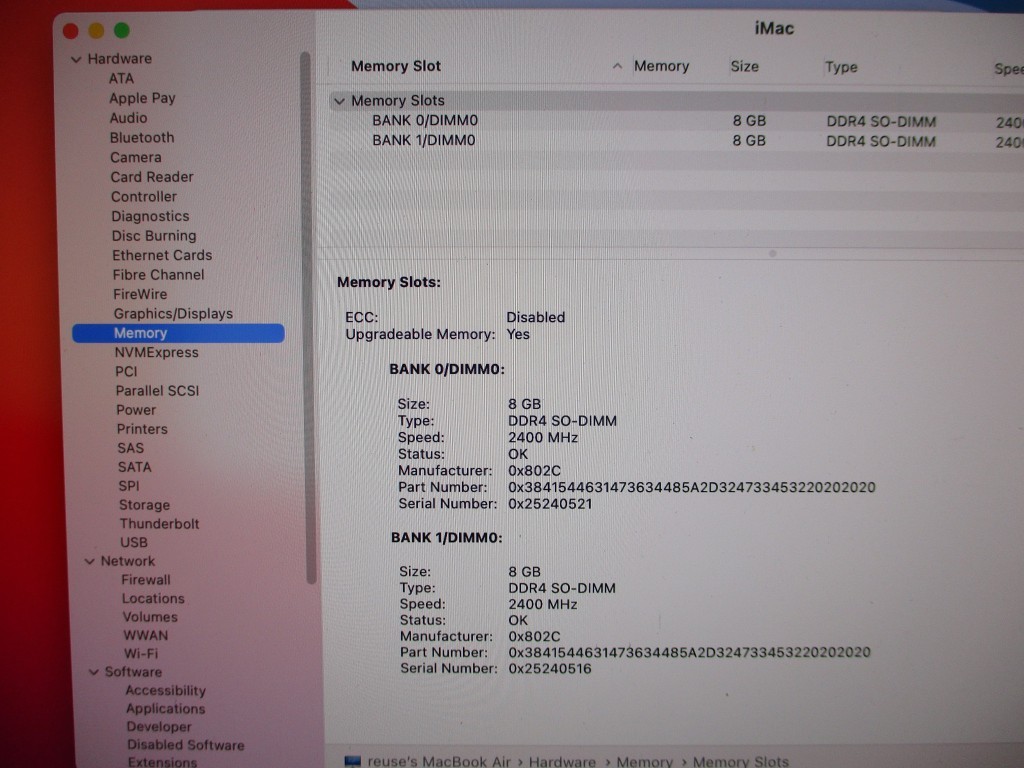
Task: Select SAS in sidebar
Action: [131, 448]
